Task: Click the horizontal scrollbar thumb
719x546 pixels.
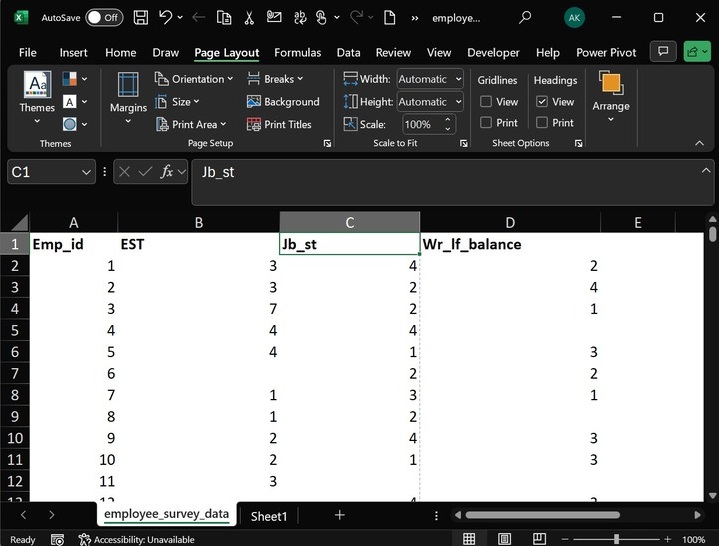Action: click(542, 515)
